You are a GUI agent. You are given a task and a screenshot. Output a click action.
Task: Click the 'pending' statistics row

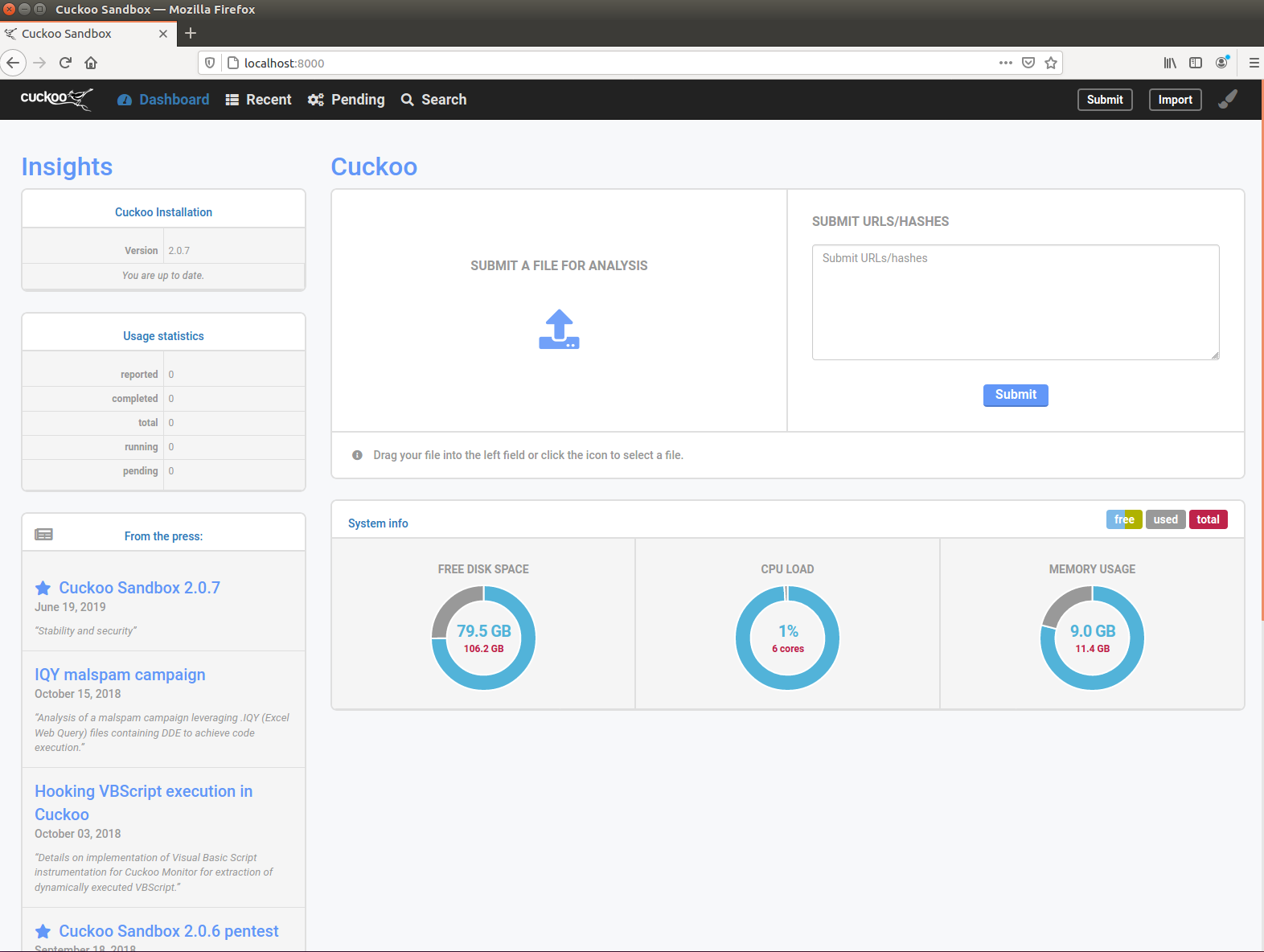tap(163, 471)
